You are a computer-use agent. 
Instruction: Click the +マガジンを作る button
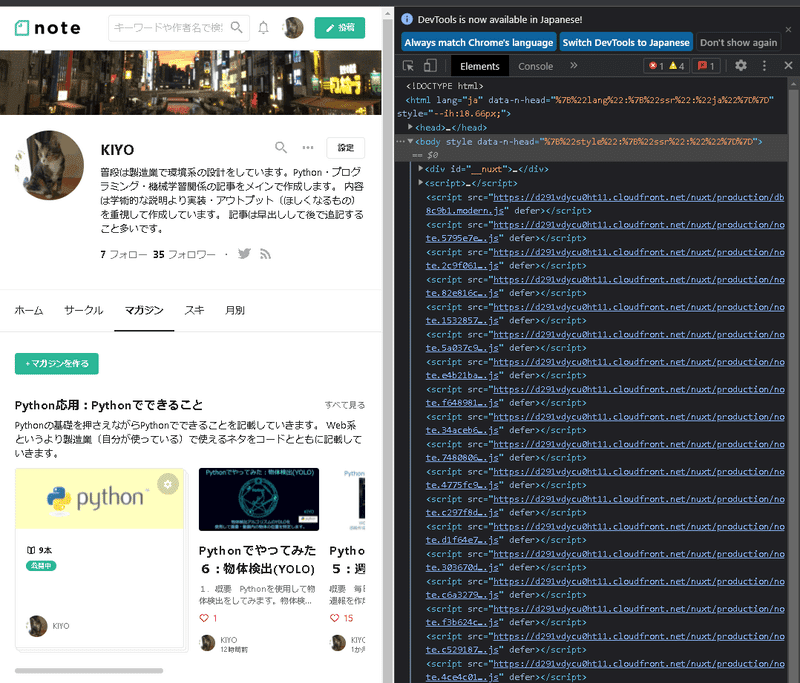[x=57, y=364]
